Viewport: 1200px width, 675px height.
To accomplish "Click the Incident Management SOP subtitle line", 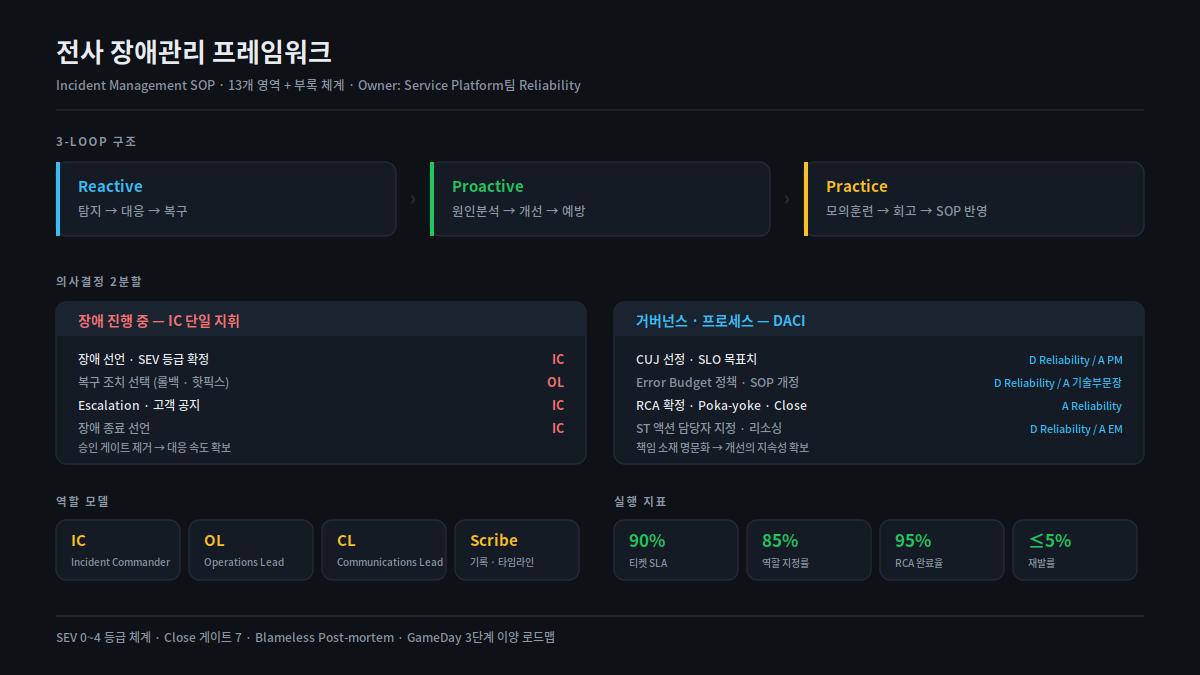I will [318, 85].
